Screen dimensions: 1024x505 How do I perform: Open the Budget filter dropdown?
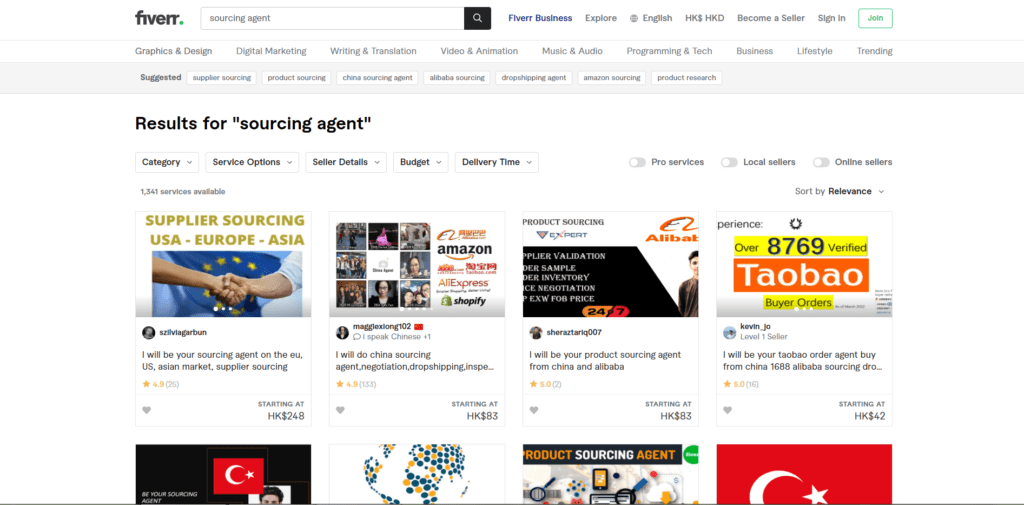[x=420, y=162]
